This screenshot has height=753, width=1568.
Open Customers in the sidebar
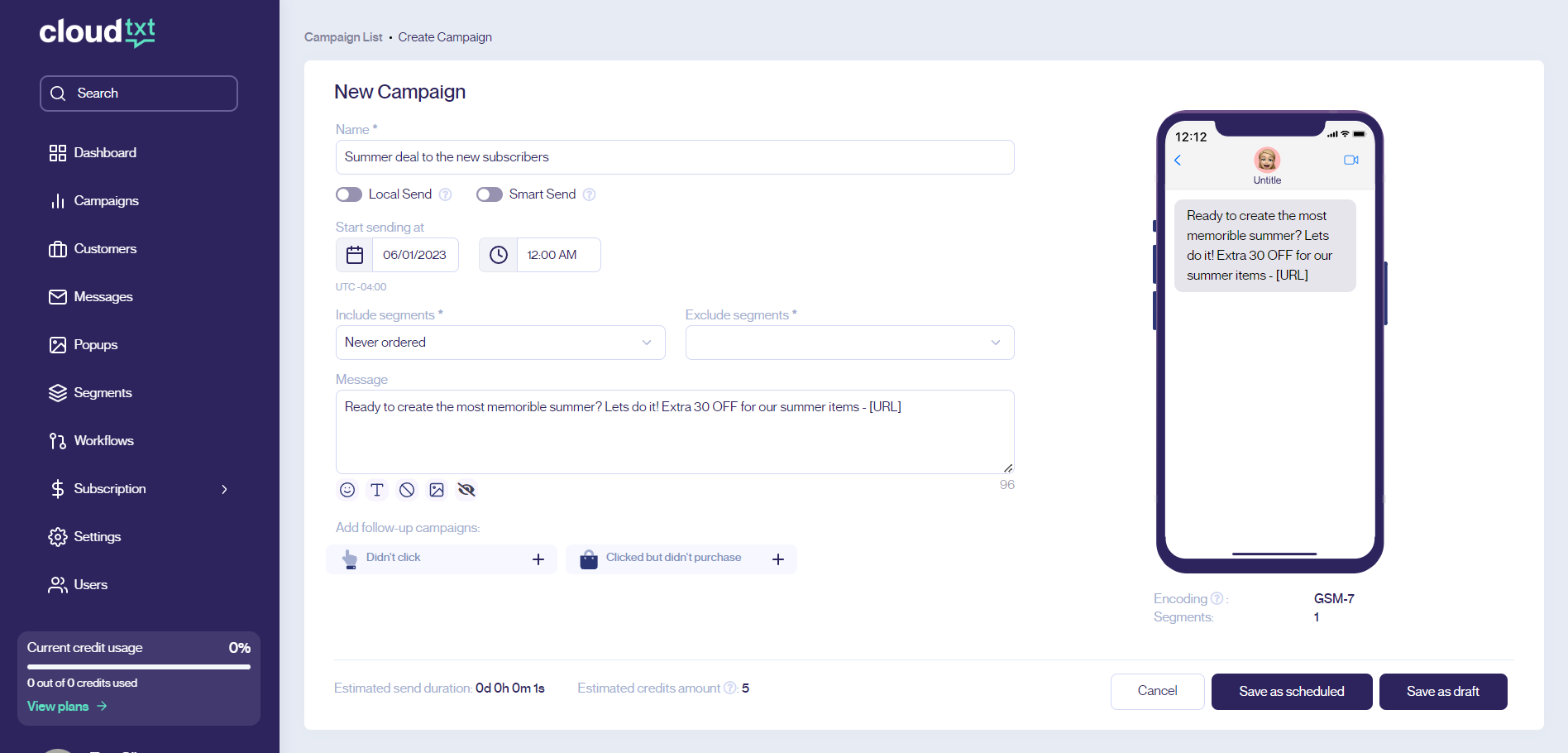[105, 249]
